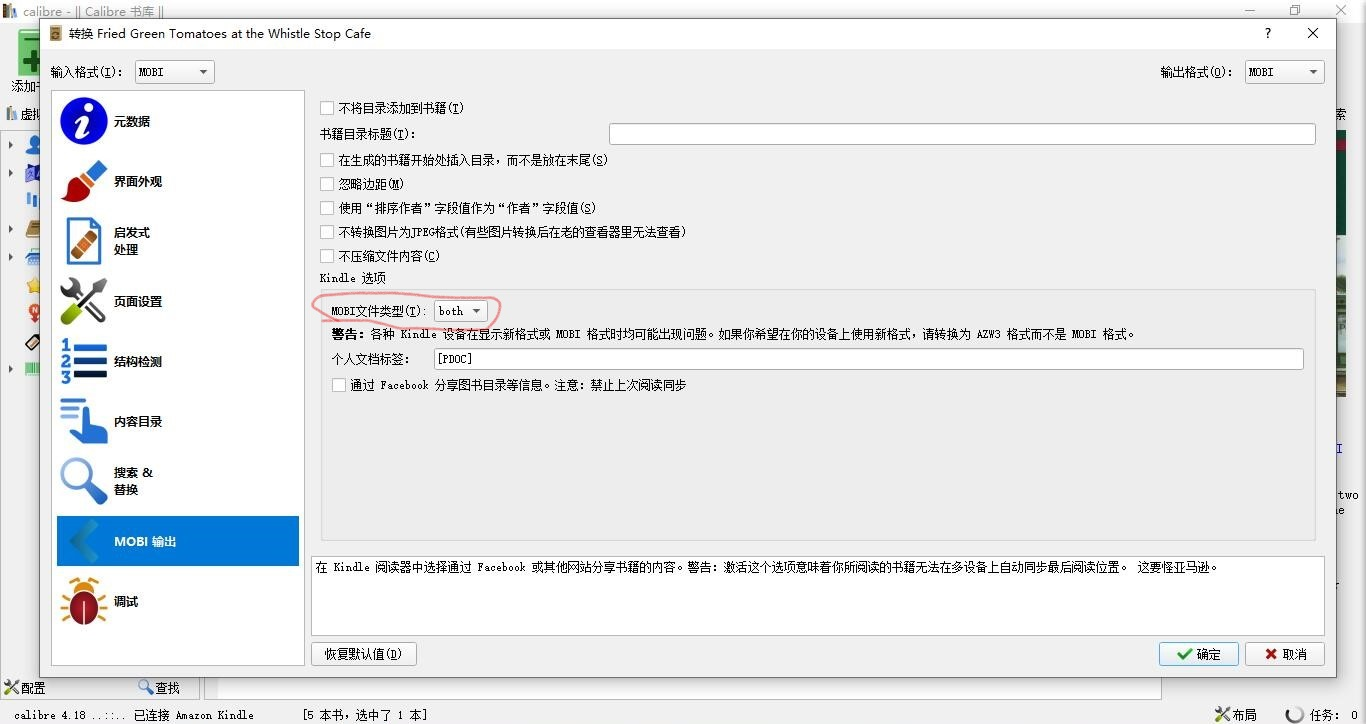
Task: Open the 界面外观 paintbrush section
Action: tap(178, 181)
